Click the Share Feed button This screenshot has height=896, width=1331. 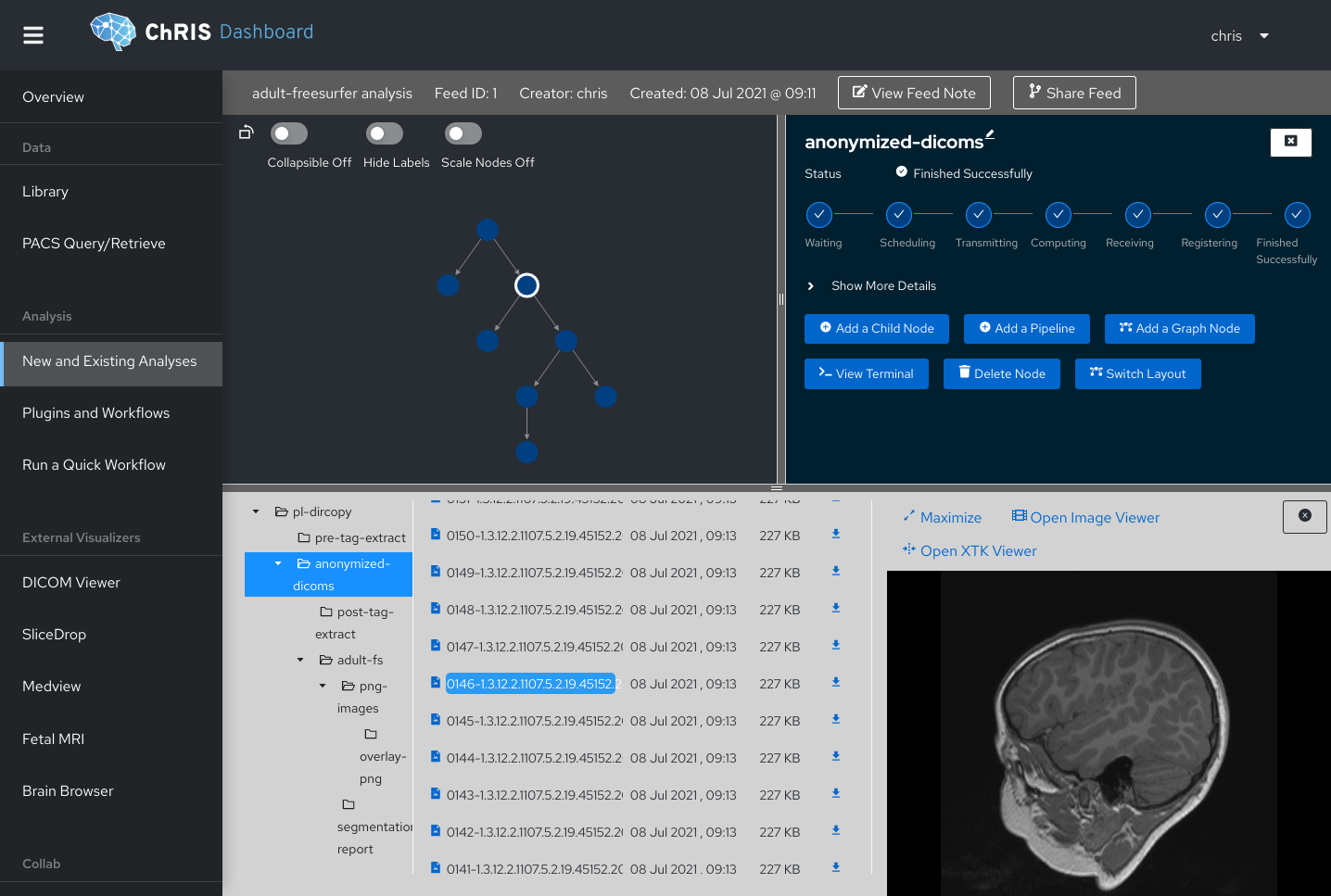1074,93
